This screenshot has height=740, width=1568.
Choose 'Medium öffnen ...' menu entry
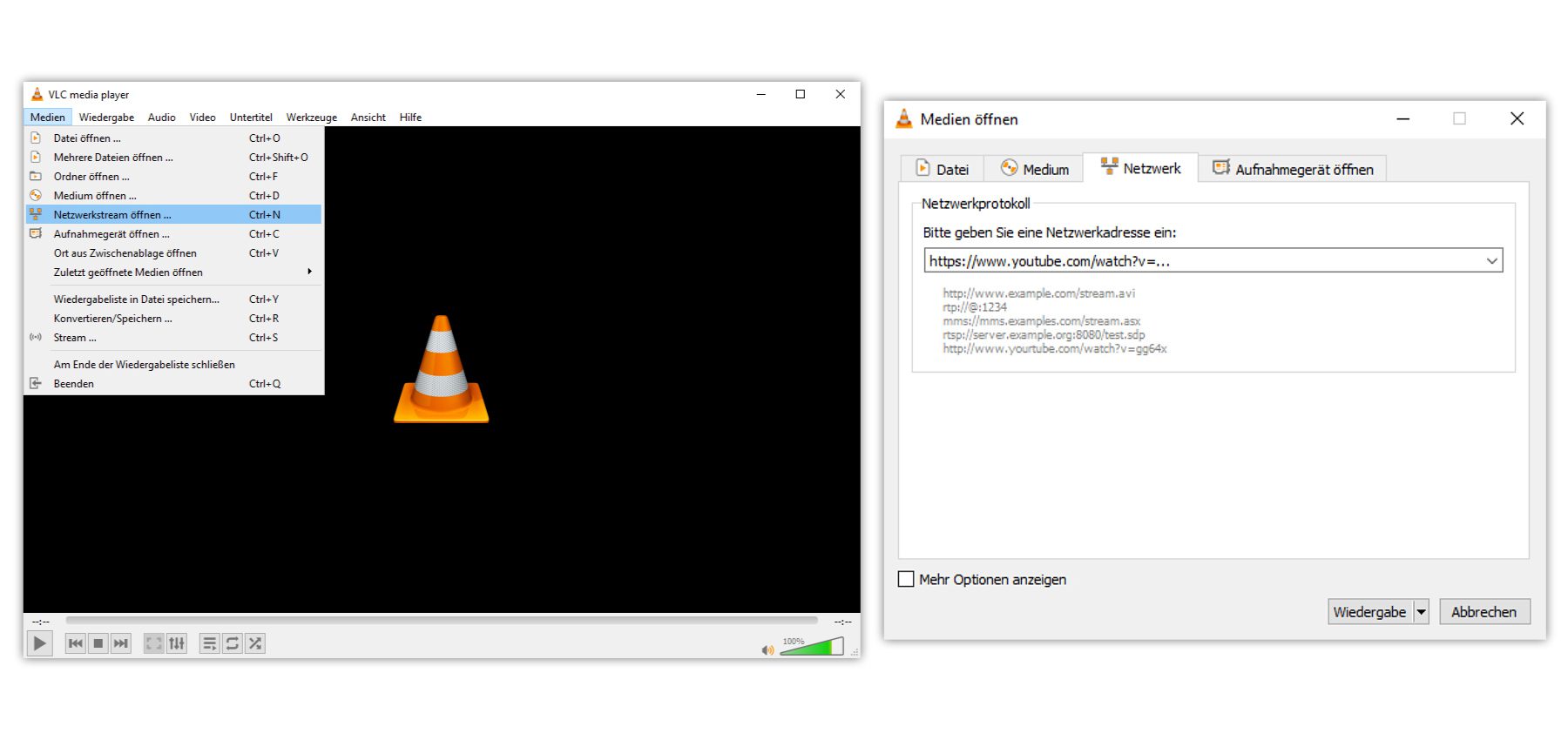(x=174, y=195)
